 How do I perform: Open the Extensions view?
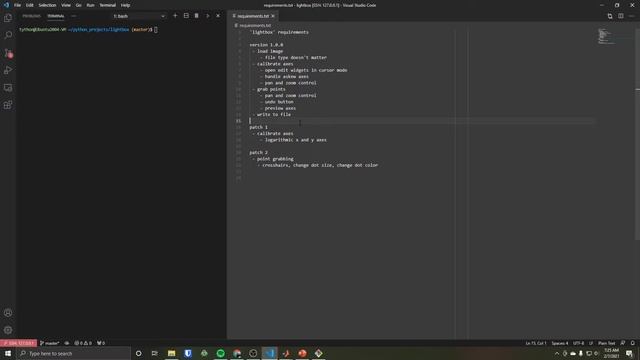pyautogui.click(x=8, y=105)
